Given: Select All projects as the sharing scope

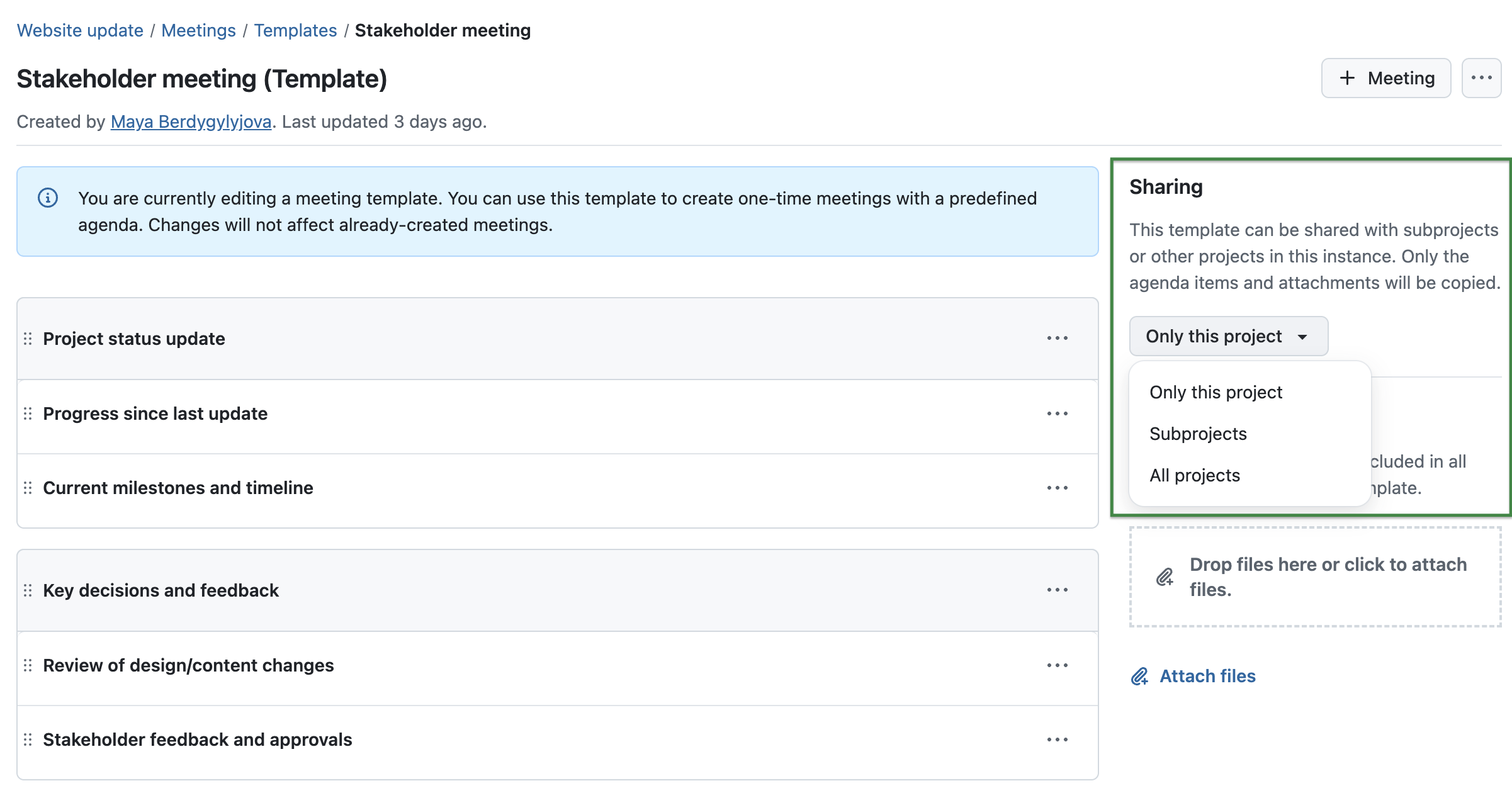Looking at the screenshot, I should pyautogui.click(x=1194, y=475).
